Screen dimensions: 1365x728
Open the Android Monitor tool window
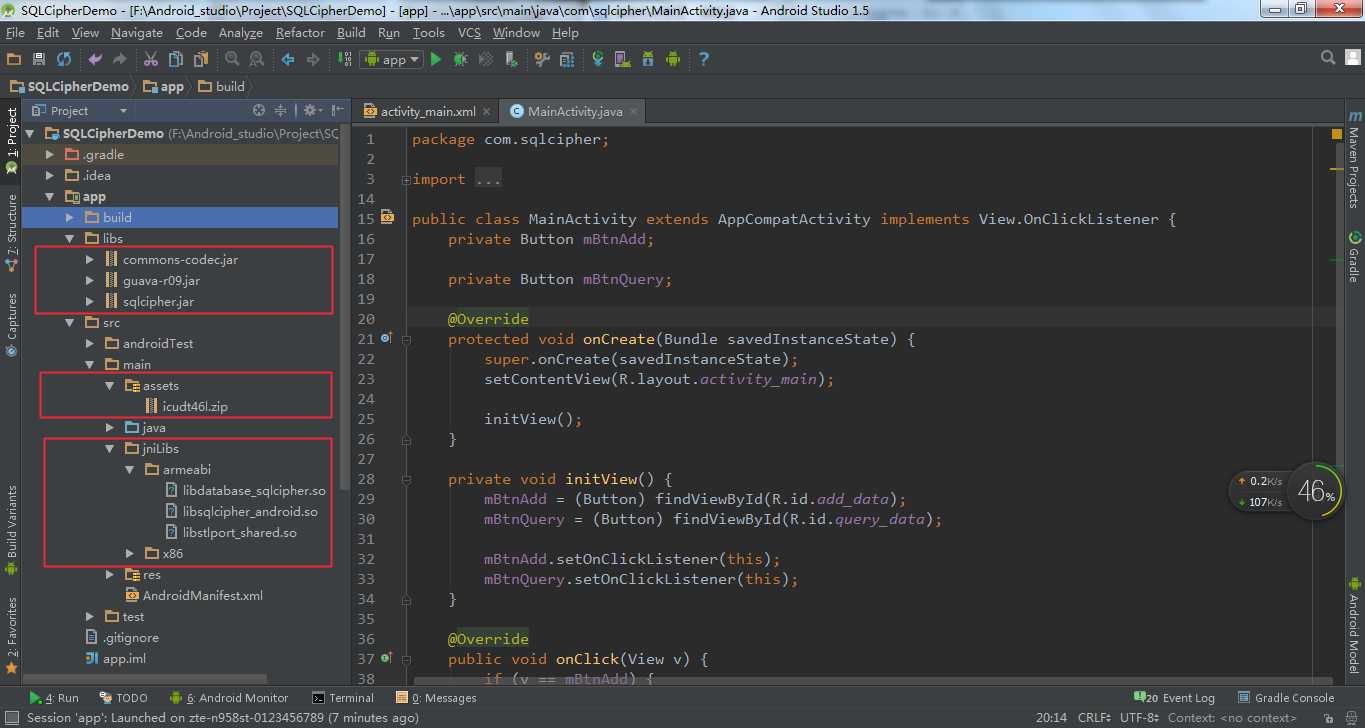pos(229,698)
